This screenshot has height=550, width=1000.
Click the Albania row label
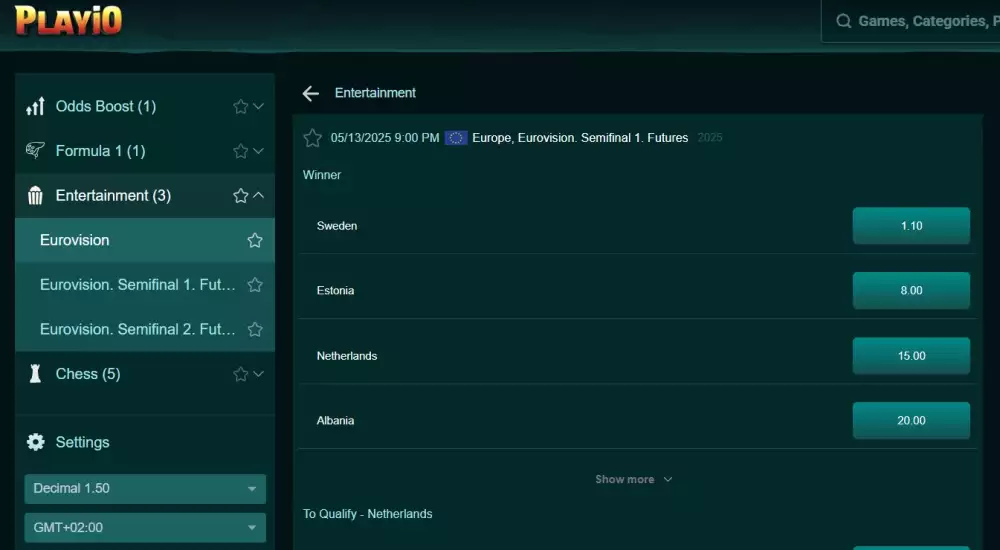[x=335, y=420]
